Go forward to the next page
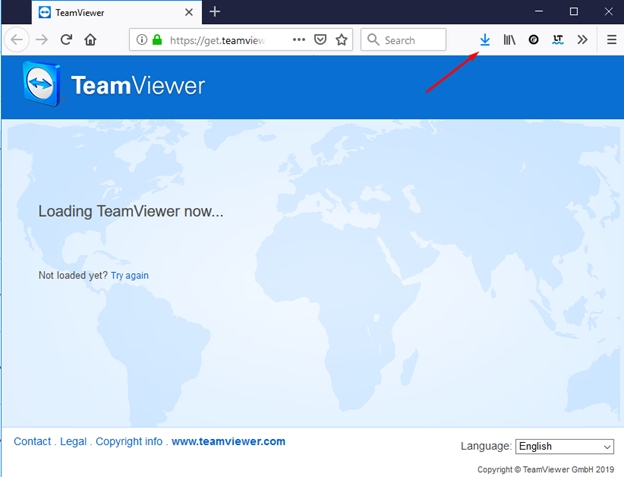This screenshot has height=477, width=624. (42, 40)
